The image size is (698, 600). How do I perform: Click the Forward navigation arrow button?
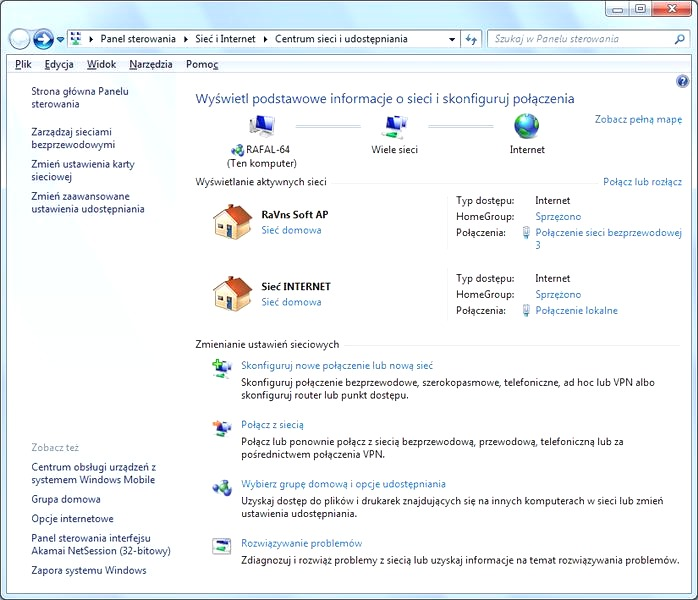click(x=43, y=39)
